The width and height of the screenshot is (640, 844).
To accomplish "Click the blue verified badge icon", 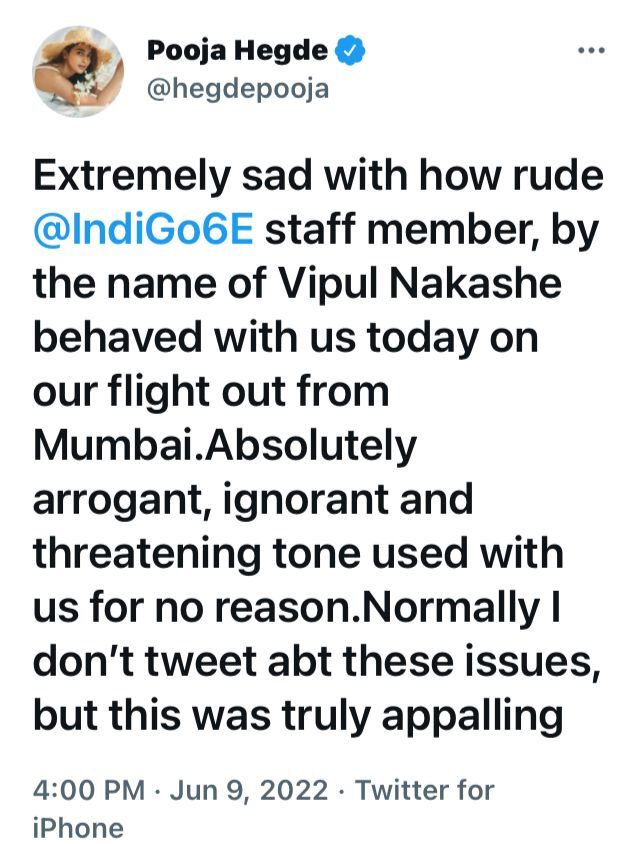I will coord(350,51).
